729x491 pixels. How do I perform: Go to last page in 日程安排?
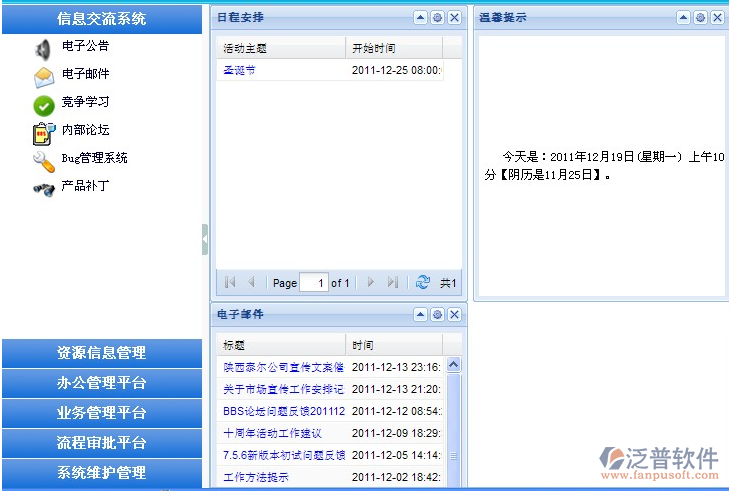pos(392,282)
